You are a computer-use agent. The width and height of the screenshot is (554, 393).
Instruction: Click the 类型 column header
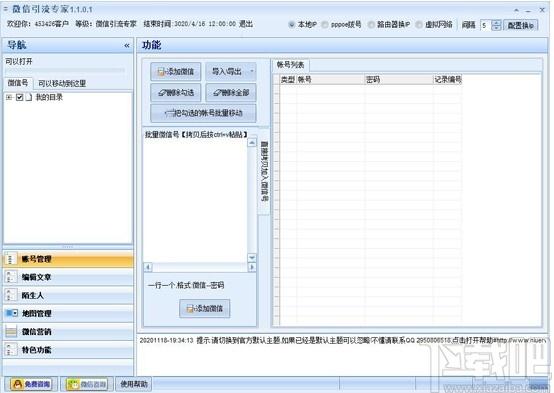(x=288, y=80)
